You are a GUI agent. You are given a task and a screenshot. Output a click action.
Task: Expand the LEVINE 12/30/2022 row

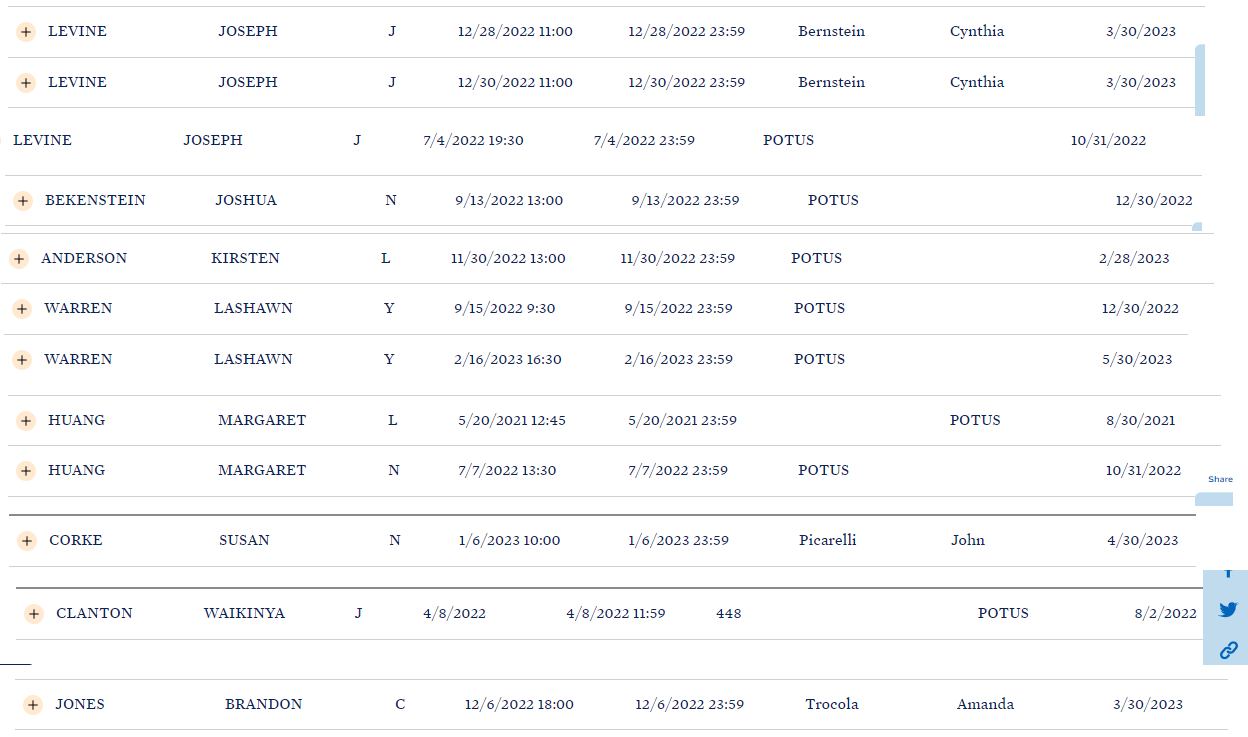click(x=26, y=83)
